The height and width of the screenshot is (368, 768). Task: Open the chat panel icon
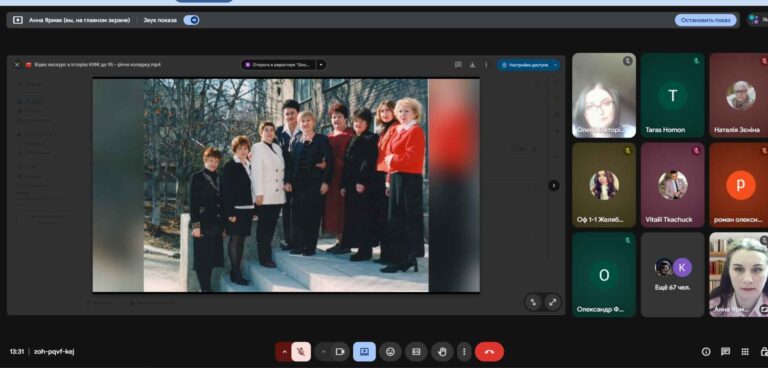[725, 351]
